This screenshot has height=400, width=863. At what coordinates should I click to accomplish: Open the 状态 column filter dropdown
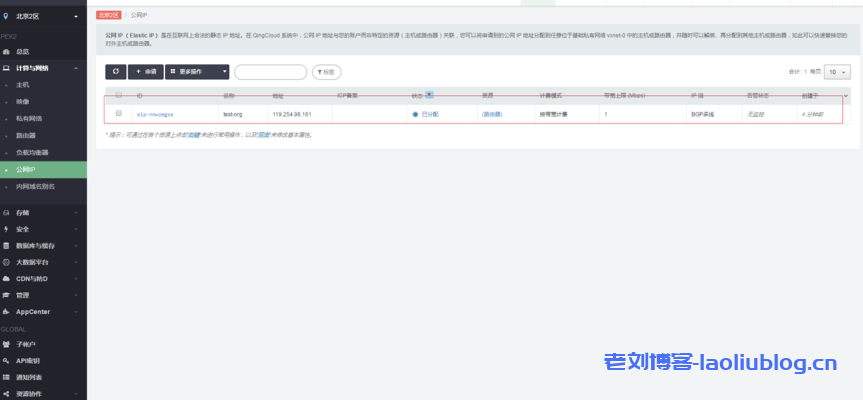pos(430,95)
